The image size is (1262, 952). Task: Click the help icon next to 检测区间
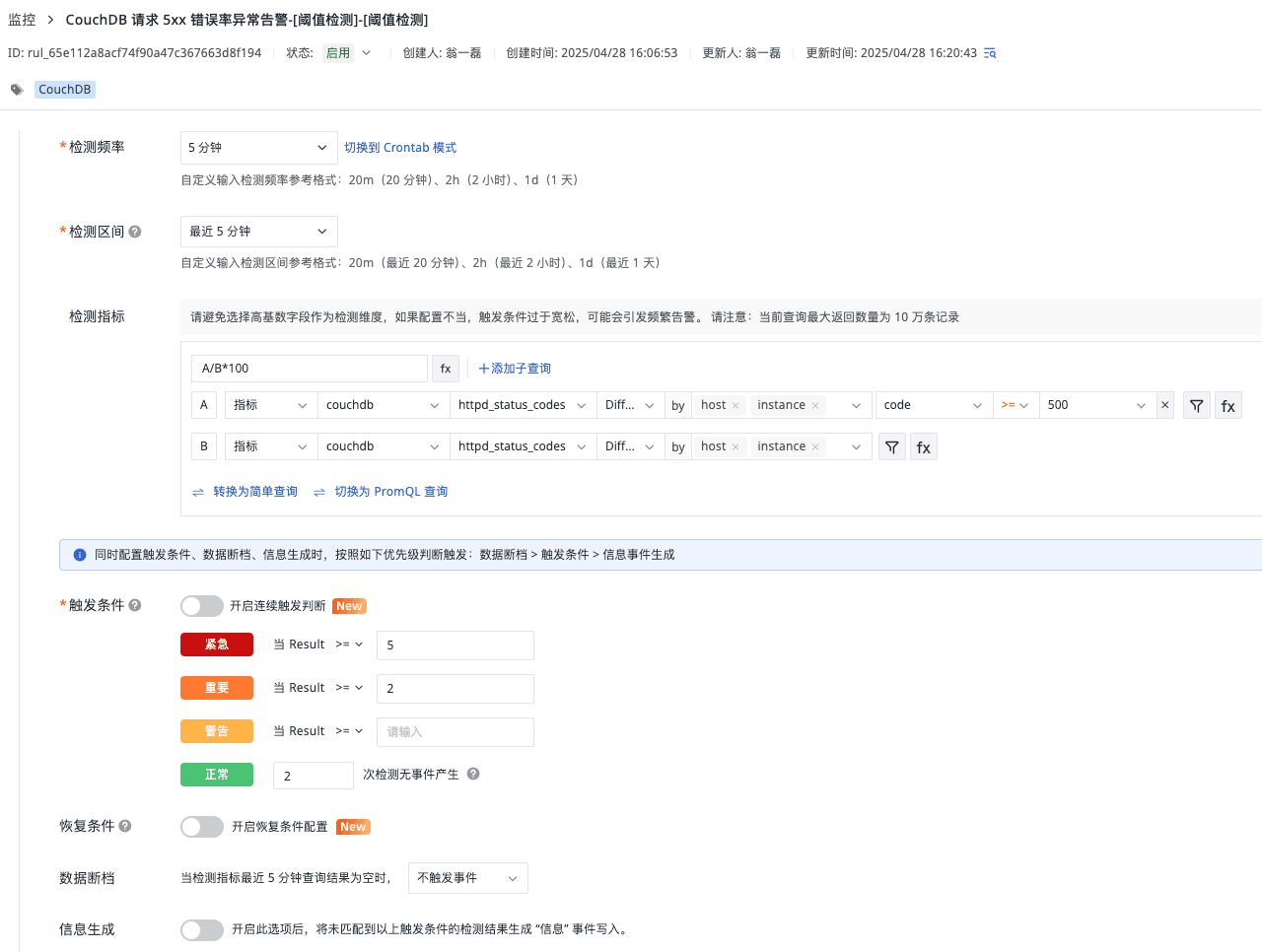[135, 232]
